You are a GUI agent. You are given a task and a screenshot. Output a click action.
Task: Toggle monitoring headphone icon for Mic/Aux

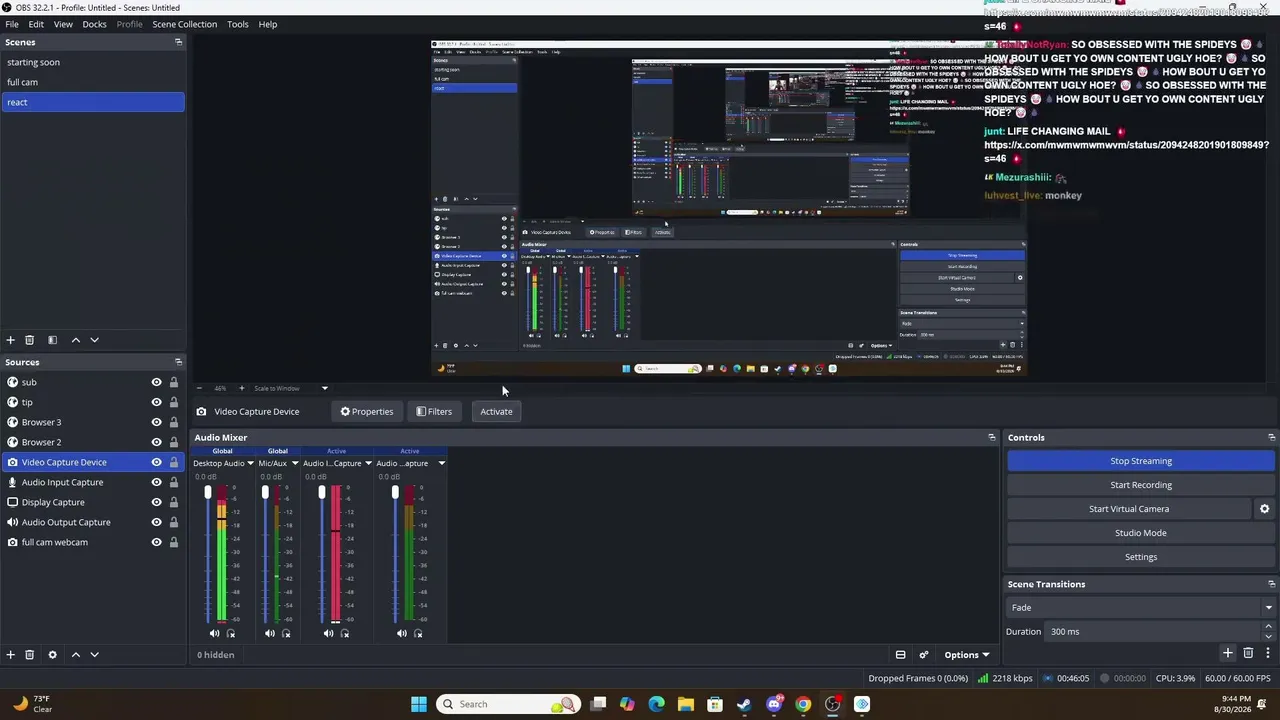pos(286,633)
